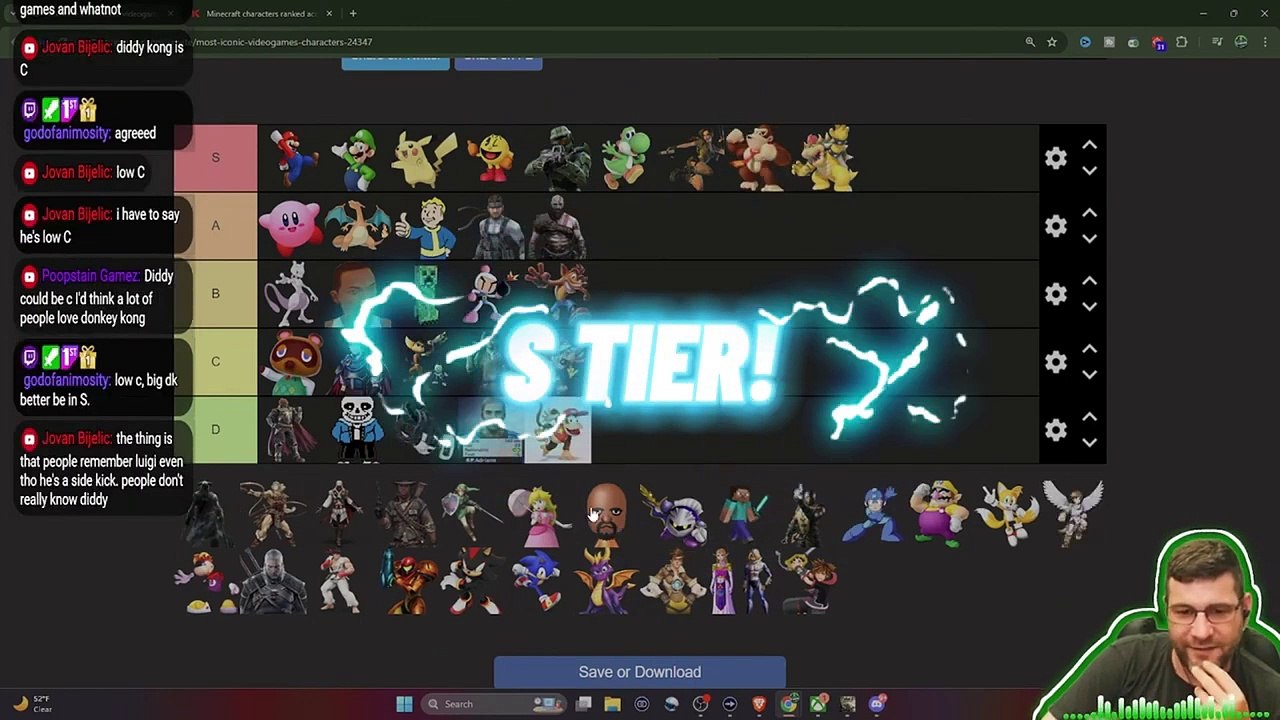Viewport: 1280px width, 720px height.
Task: Move B tier row up with arrow
Action: click(1089, 282)
